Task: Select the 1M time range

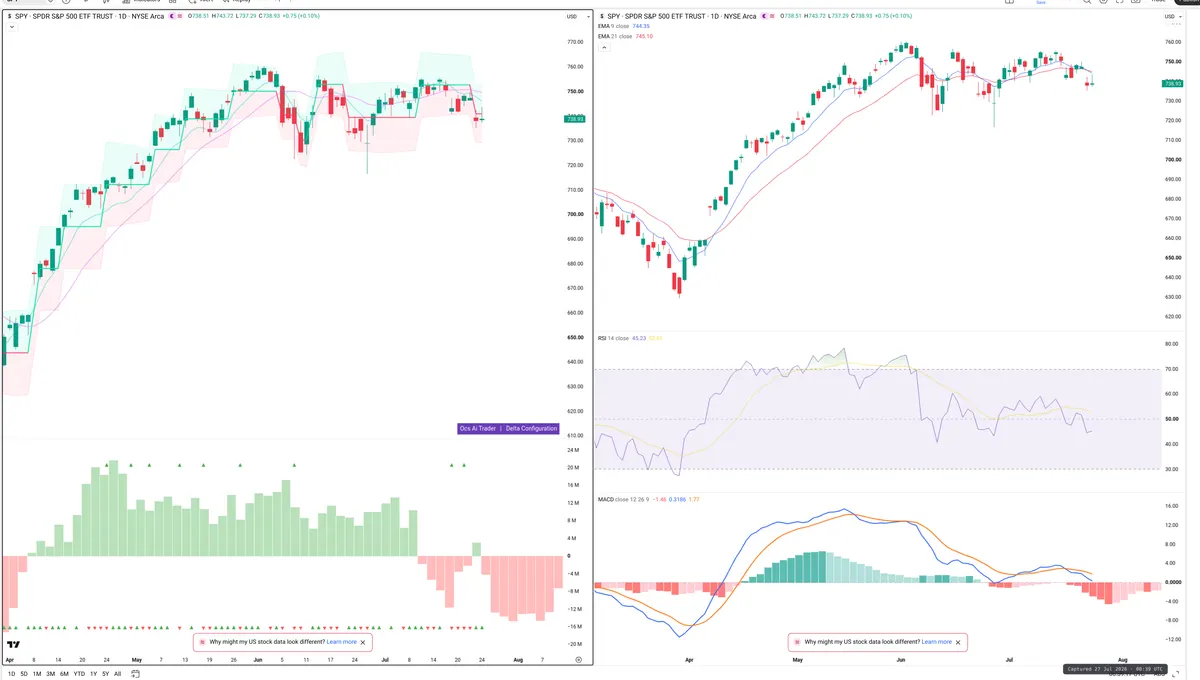Action: [37, 674]
